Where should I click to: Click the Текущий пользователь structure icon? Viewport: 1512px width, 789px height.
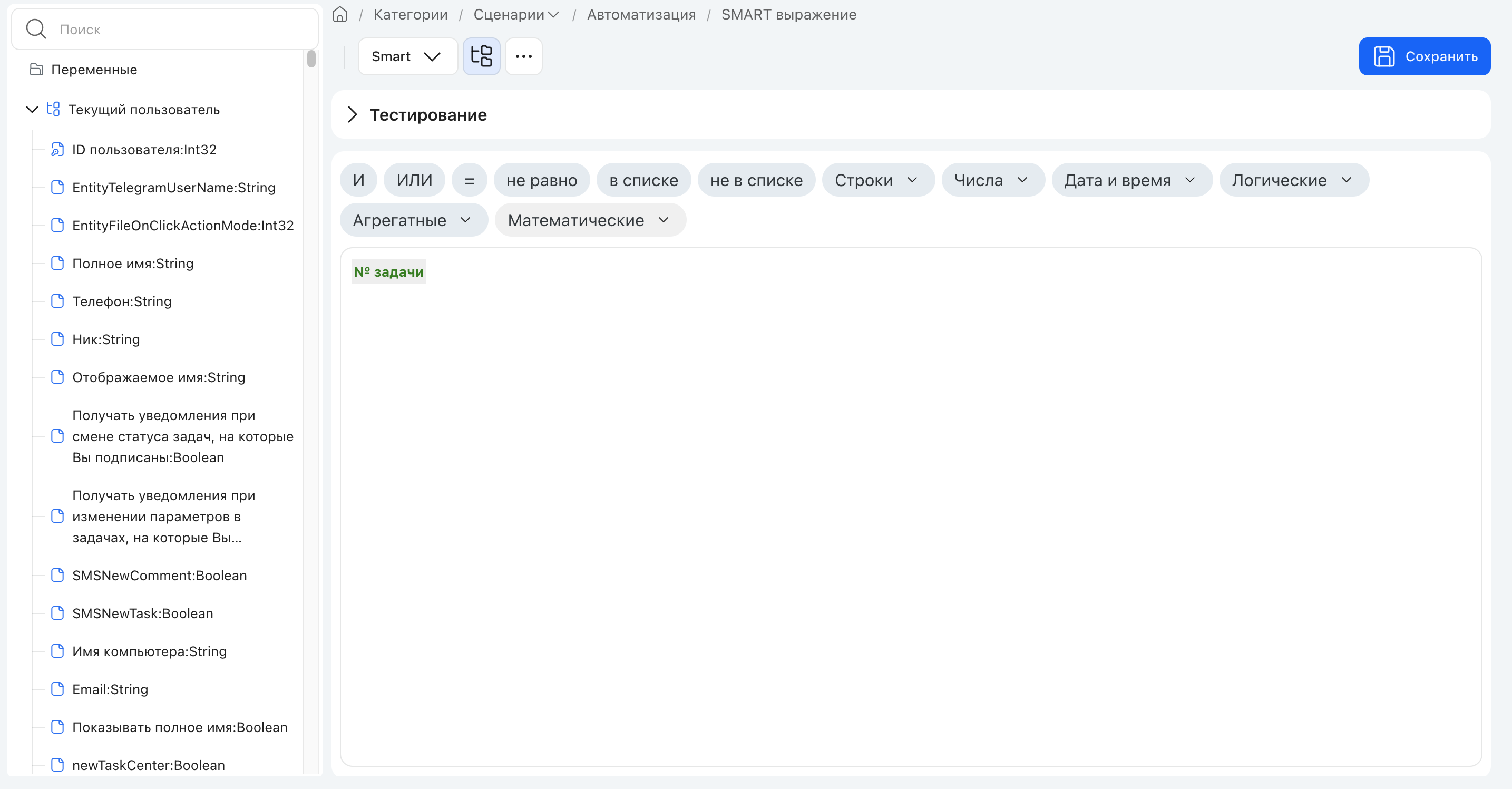click(53, 109)
